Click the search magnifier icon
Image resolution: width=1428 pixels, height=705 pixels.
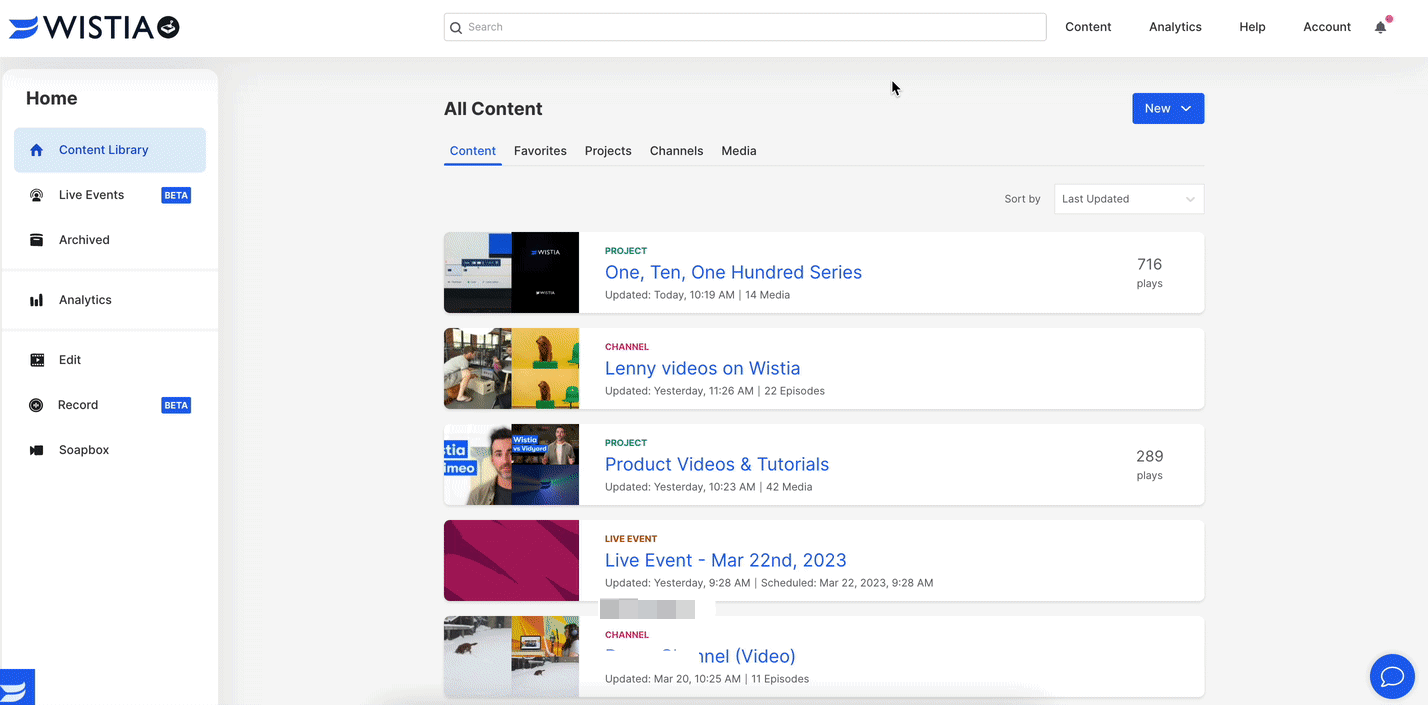(456, 28)
